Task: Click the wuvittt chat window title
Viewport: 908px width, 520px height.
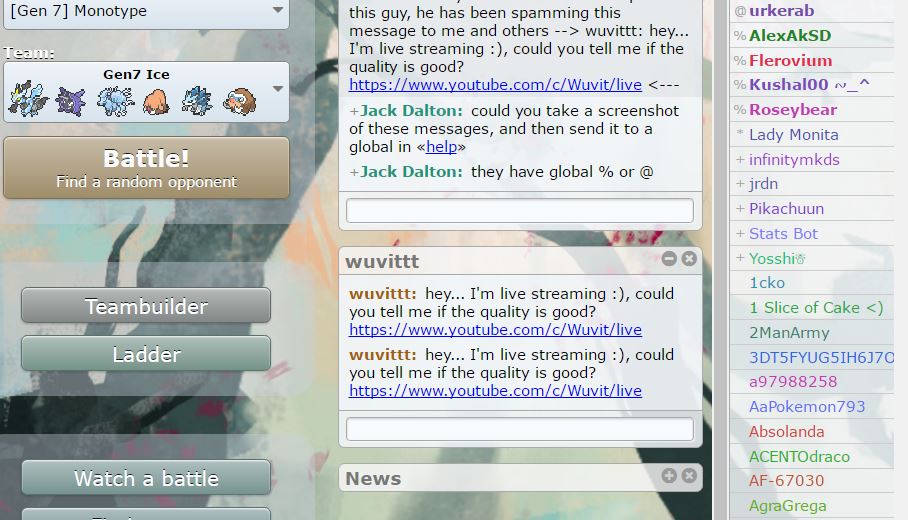Action: click(x=382, y=261)
